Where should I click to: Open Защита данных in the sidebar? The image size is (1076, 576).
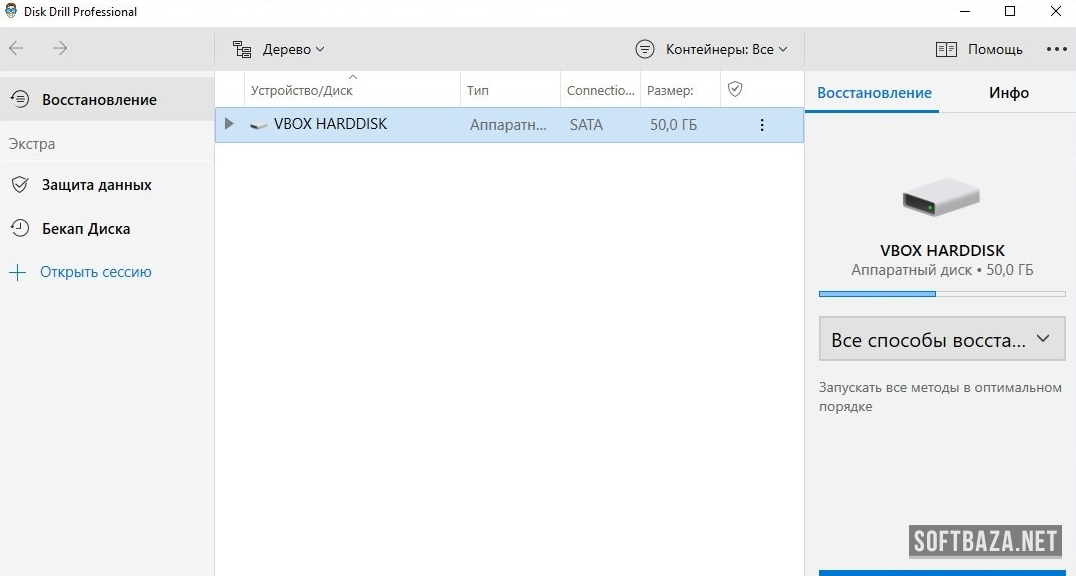(x=96, y=185)
